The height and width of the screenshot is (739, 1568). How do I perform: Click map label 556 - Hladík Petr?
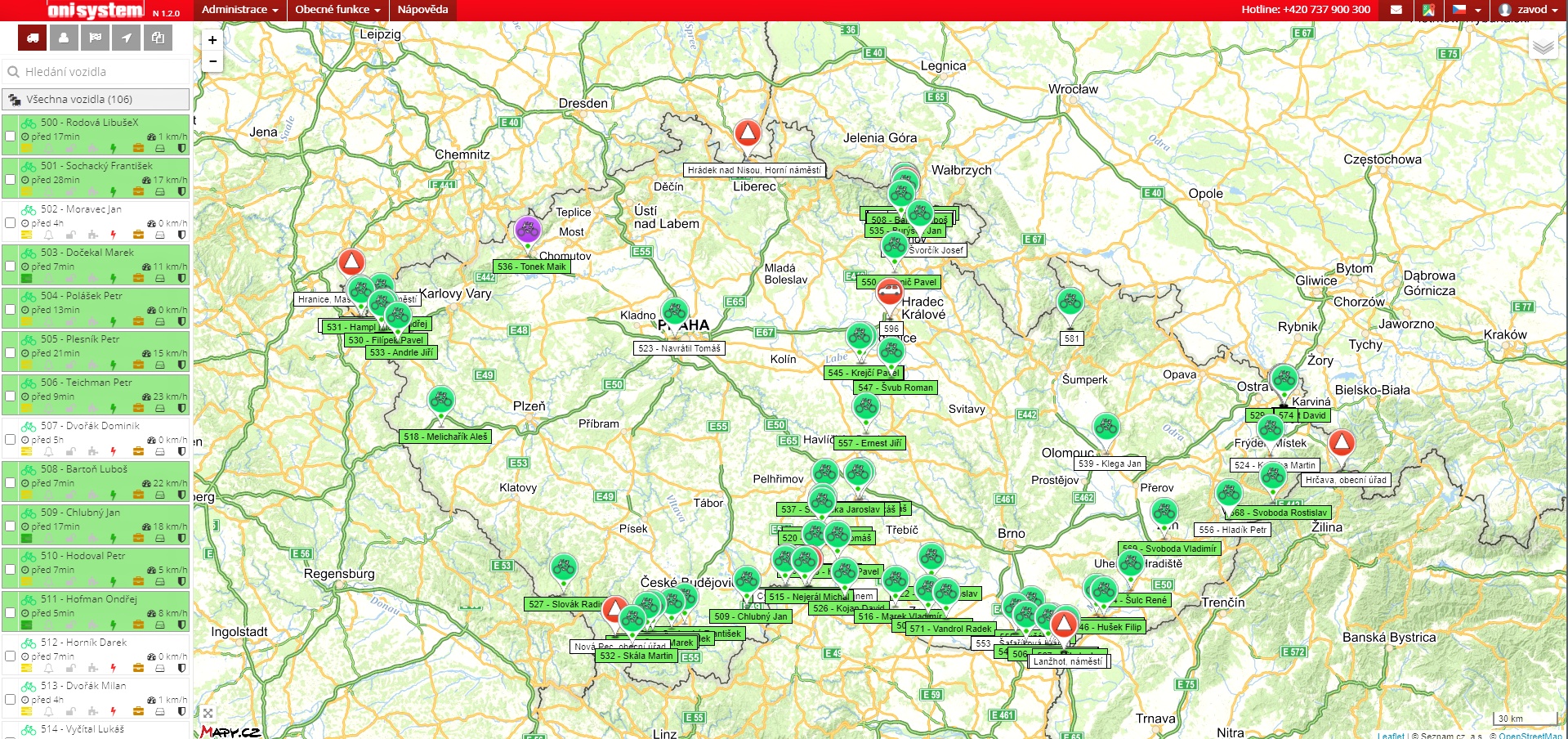tap(1233, 530)
